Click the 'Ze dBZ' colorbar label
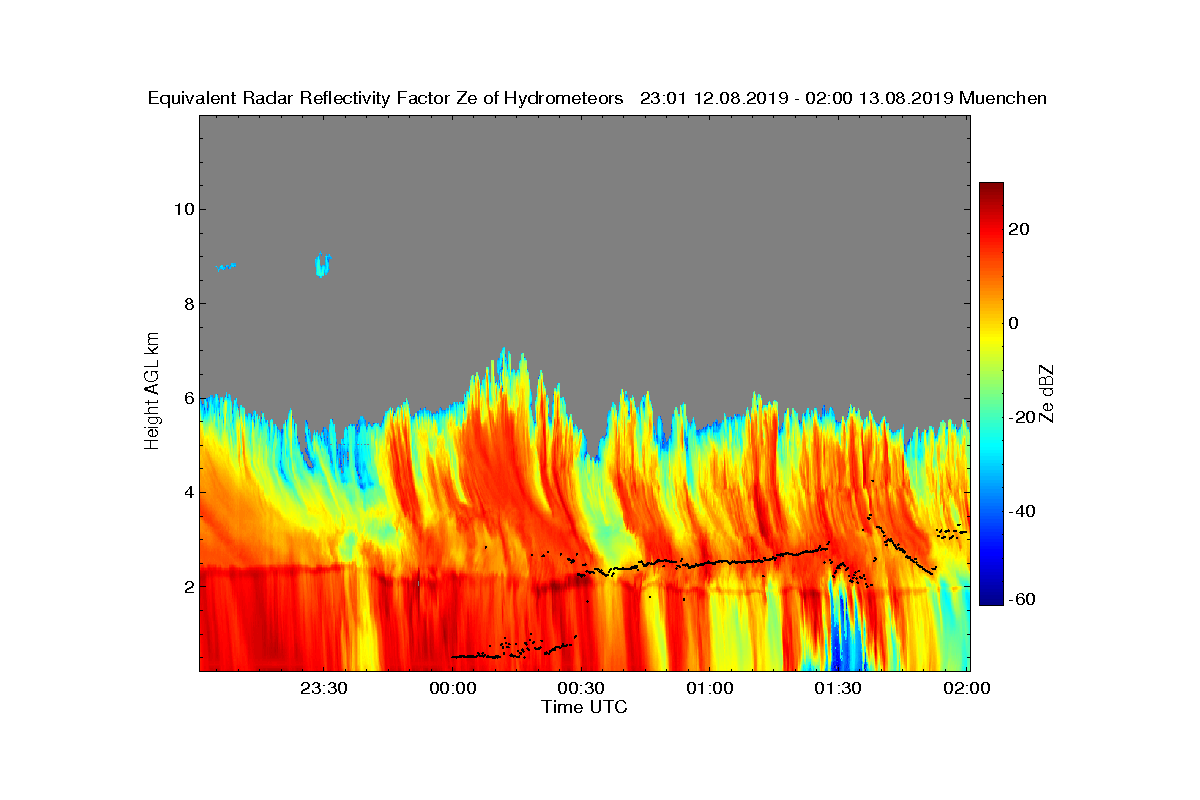Screen dimensions: 1200x800 (1047, 394)
